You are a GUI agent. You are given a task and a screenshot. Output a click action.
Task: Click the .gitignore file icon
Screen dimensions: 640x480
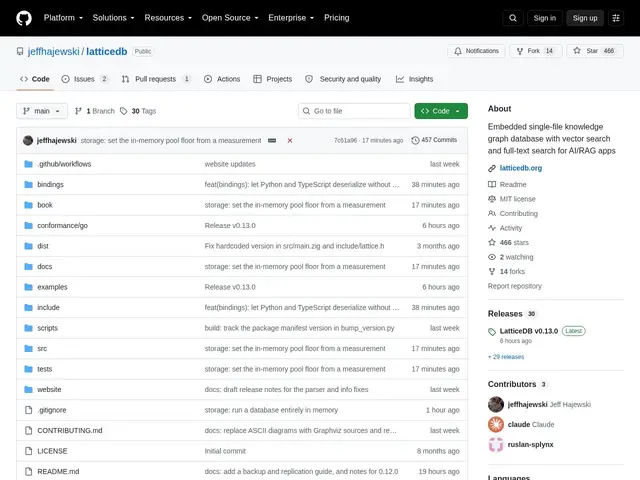coord(28,410)
